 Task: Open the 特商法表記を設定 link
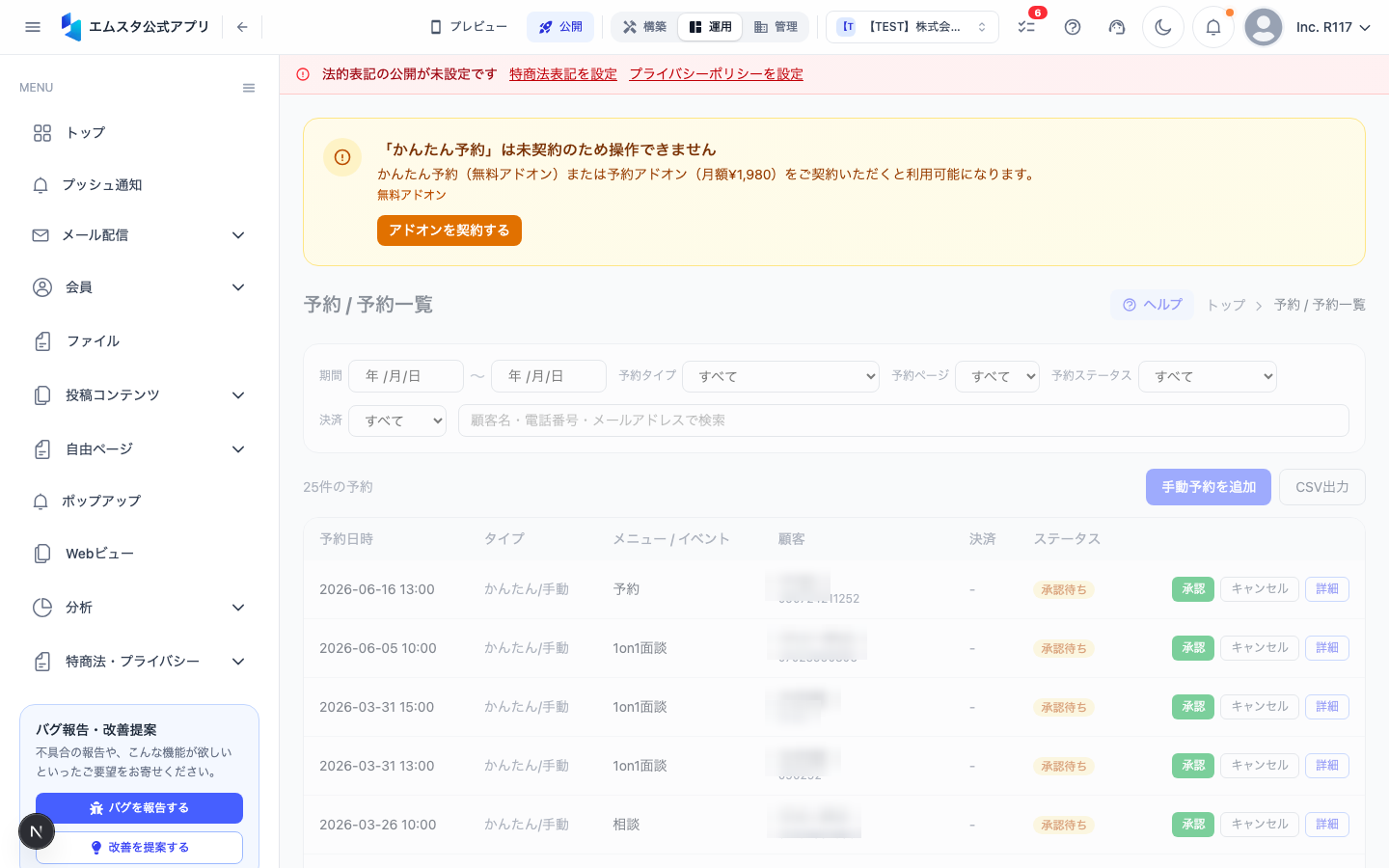[563, 74]
